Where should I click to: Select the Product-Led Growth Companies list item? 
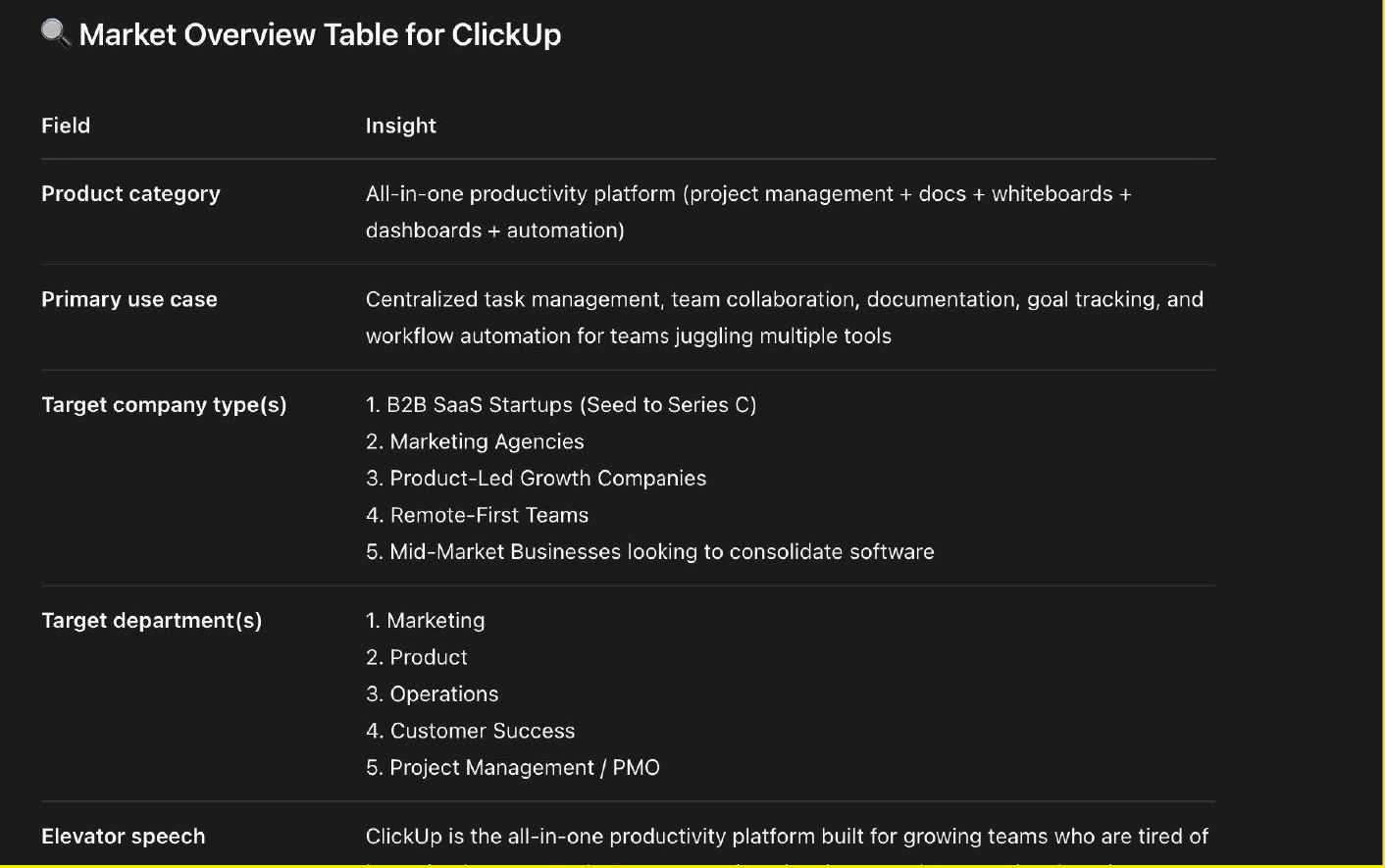click(536, 479)
